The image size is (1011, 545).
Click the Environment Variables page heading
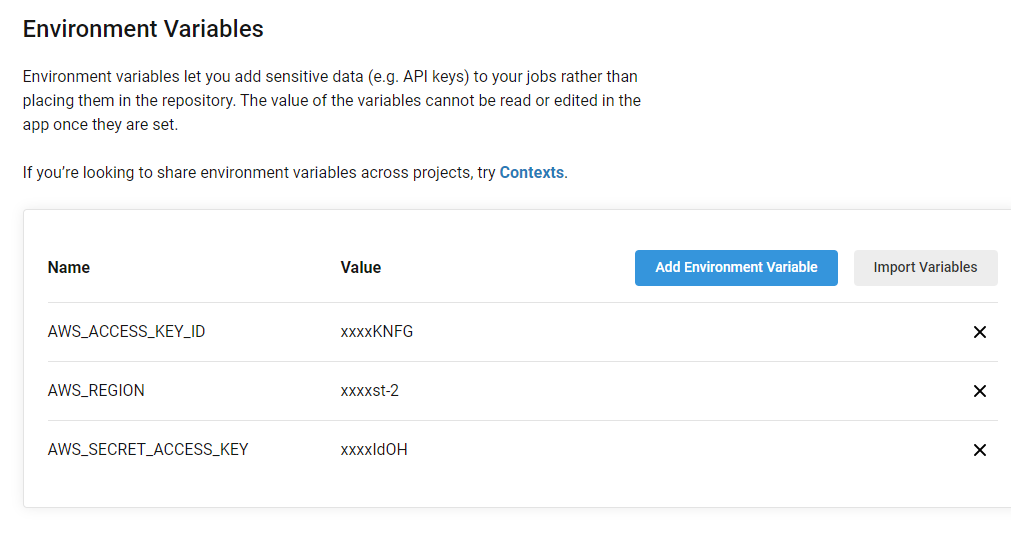click(143, 29)
